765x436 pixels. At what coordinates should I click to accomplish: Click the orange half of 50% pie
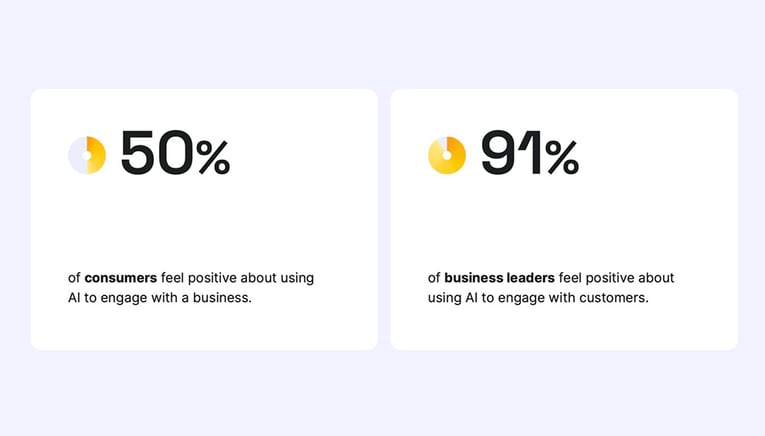click(x=97, y=155)
